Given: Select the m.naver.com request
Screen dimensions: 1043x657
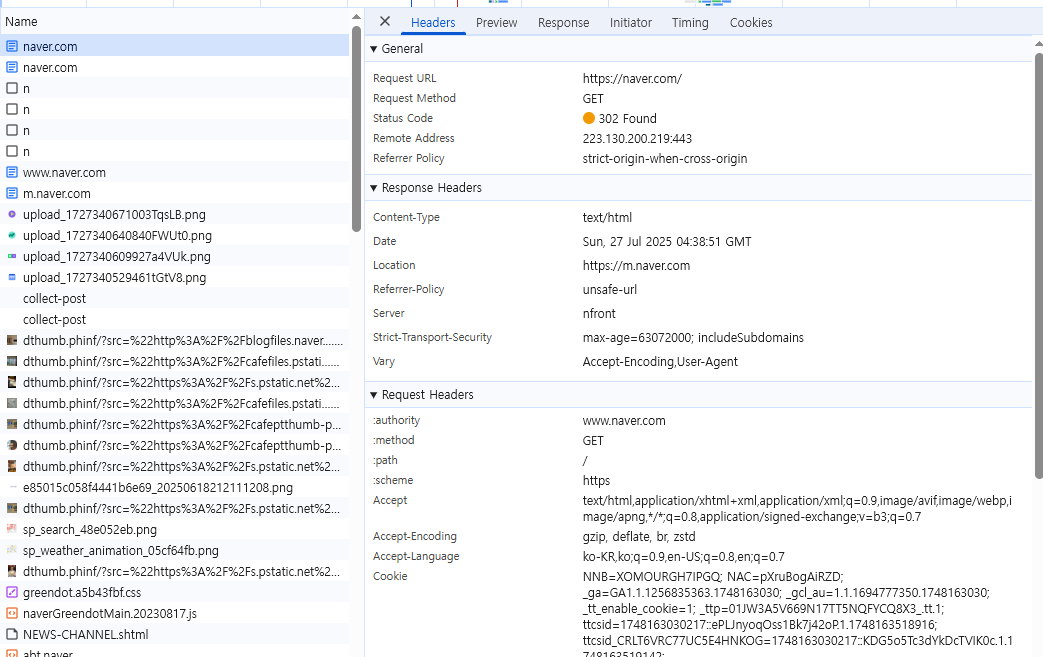Looking at the screenshot, I should coord(174,194).
